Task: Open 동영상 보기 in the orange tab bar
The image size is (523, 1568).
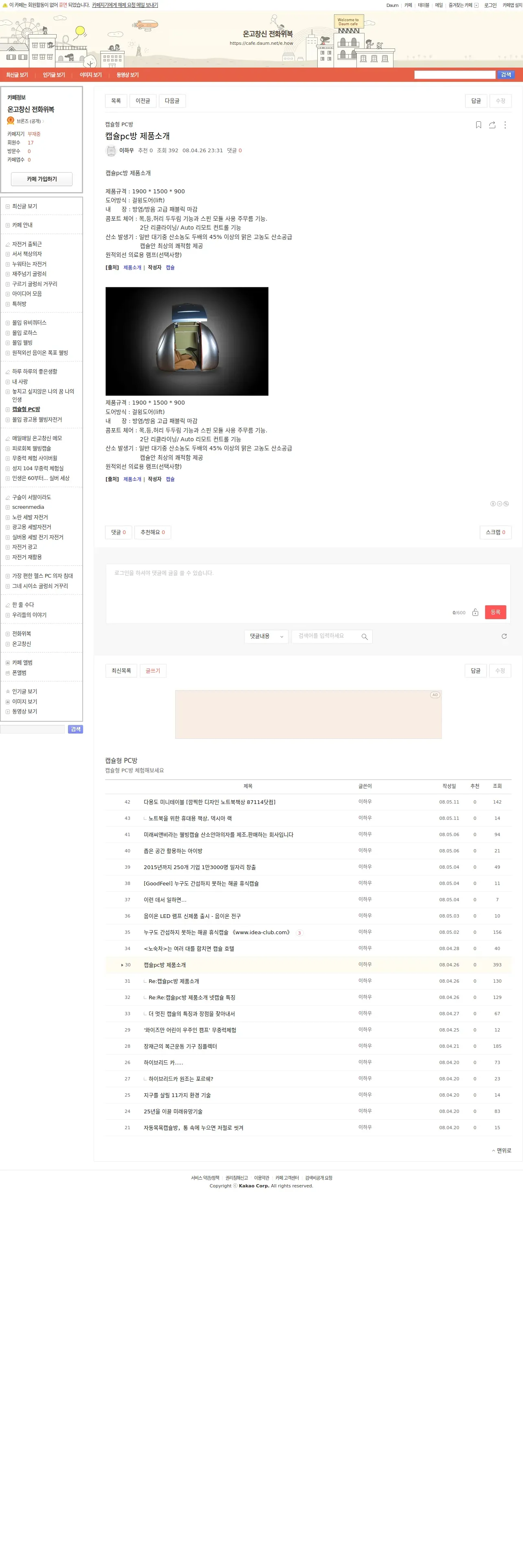Action: click(x=127, y=75)
